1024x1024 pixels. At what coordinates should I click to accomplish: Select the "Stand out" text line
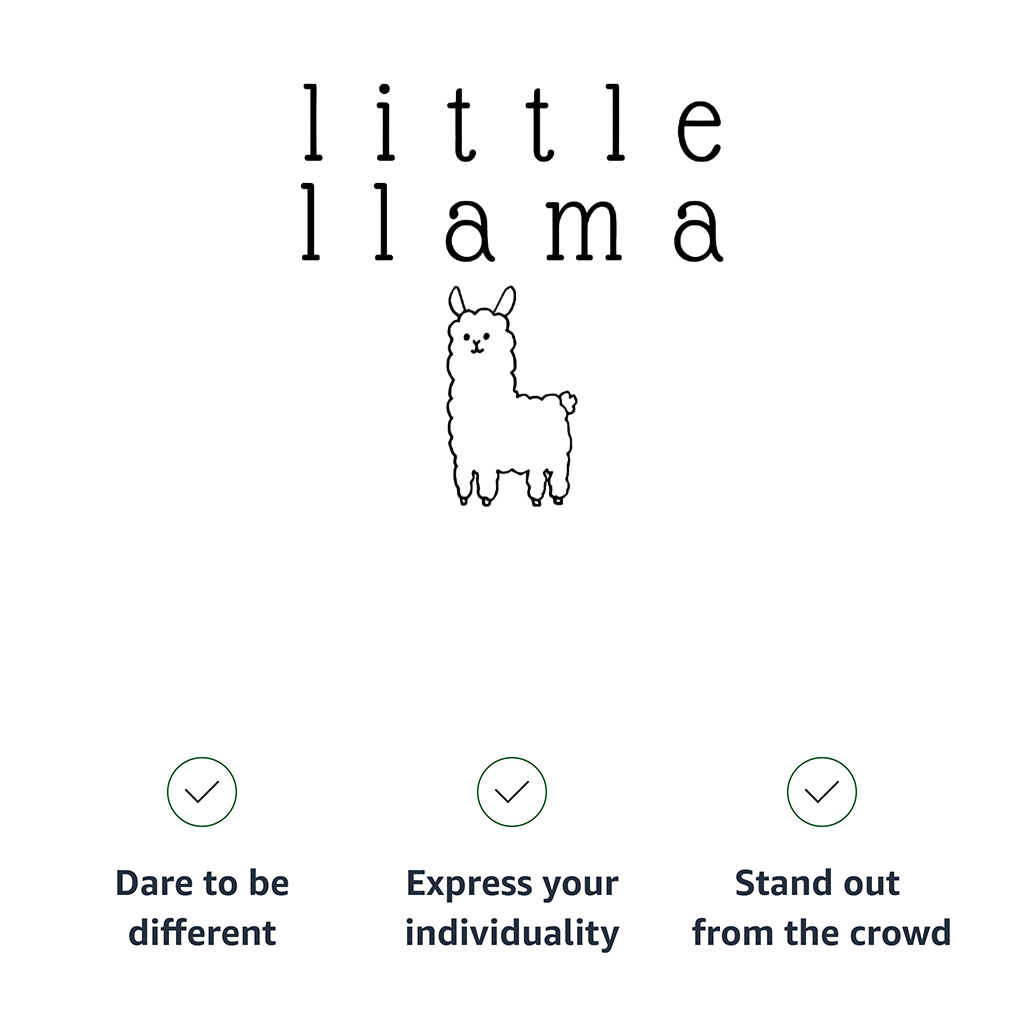click(817, 884)
